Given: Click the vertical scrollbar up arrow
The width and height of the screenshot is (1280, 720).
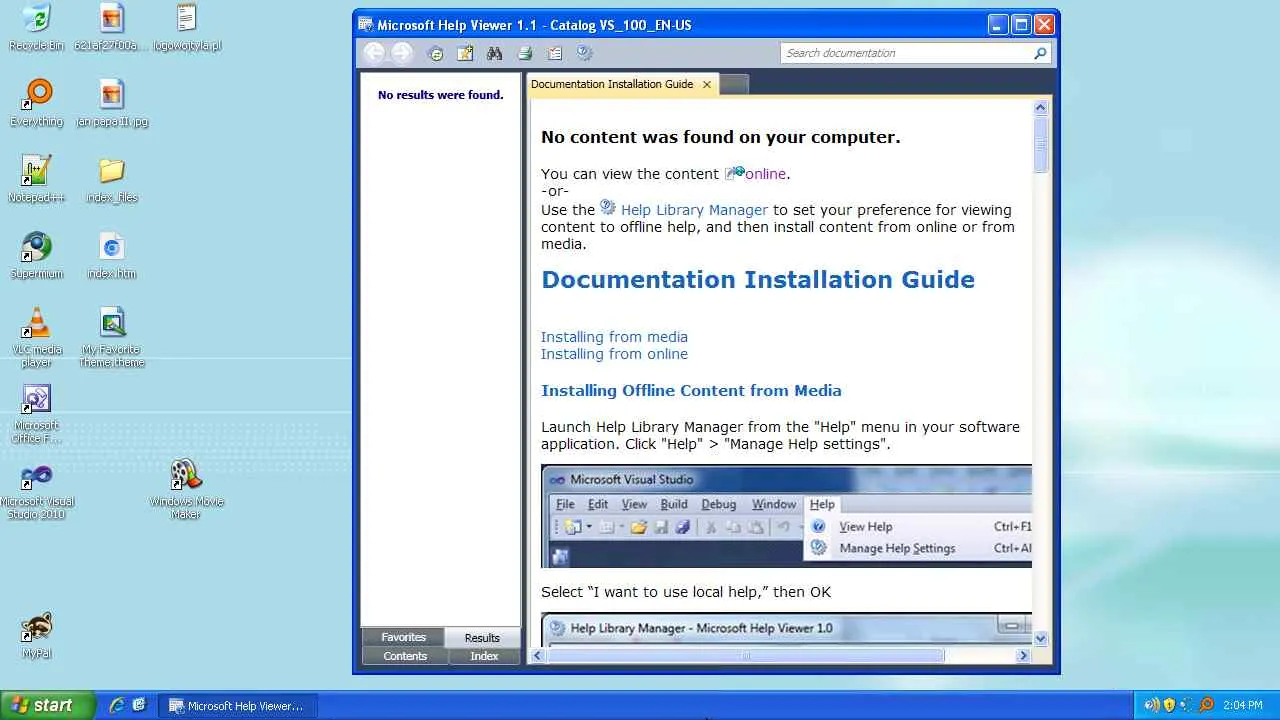Looking at the screenshot, I should tap(1040, 107).
